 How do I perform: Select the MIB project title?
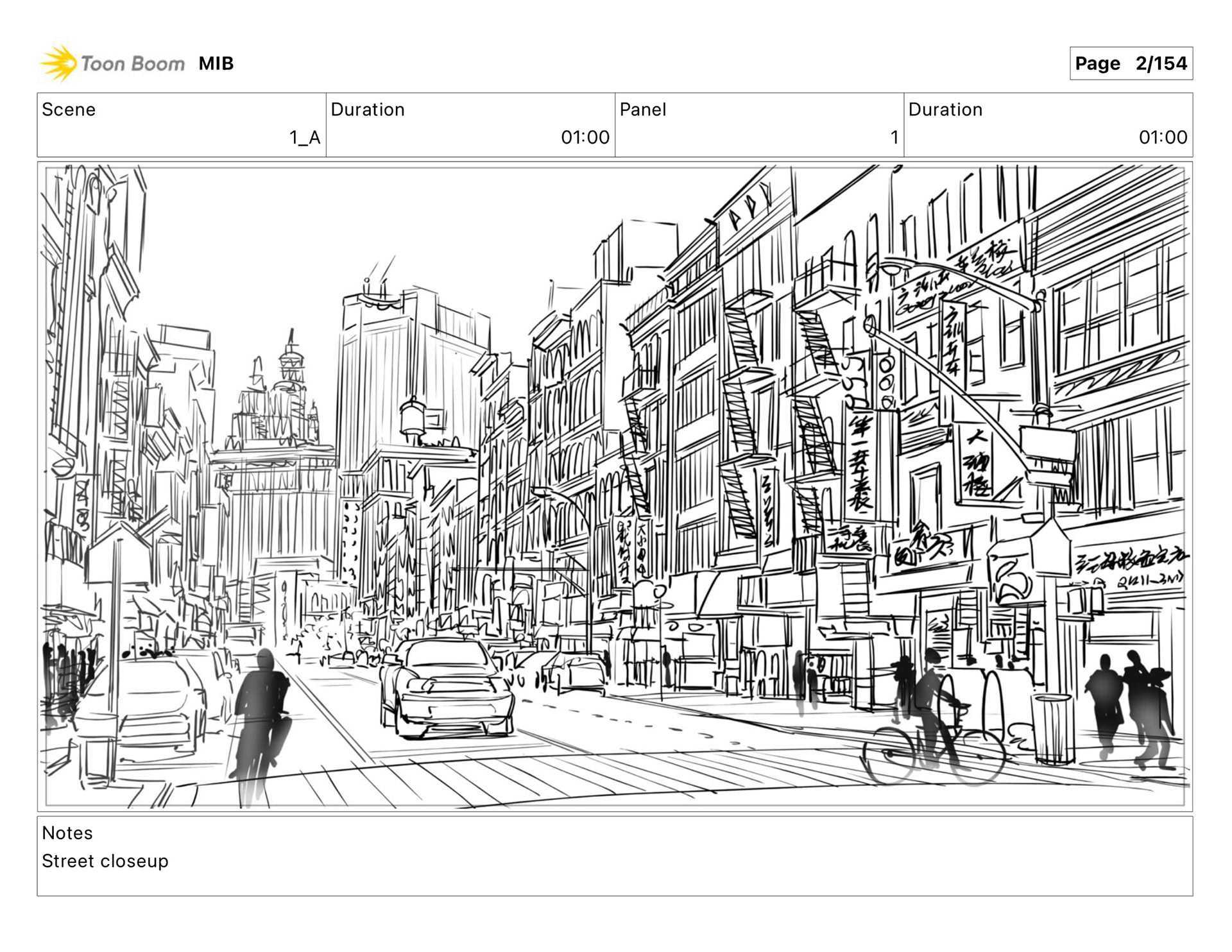(216, 64)
